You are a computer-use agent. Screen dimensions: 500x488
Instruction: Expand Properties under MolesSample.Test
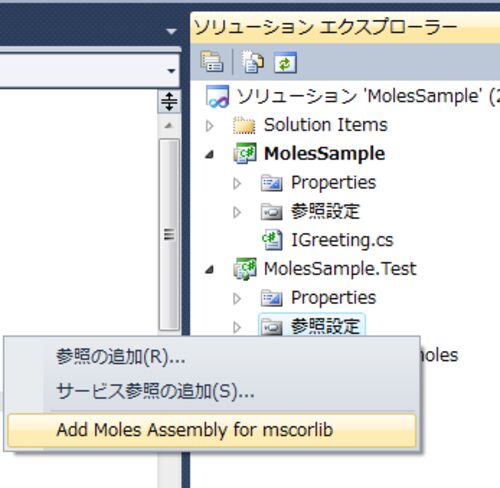coord(237,299)
